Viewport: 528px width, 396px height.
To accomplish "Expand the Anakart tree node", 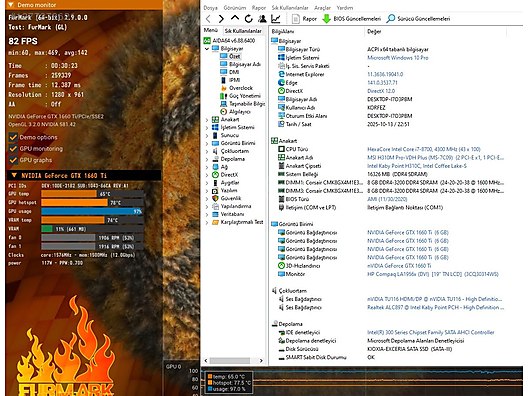I will (207, 120).
